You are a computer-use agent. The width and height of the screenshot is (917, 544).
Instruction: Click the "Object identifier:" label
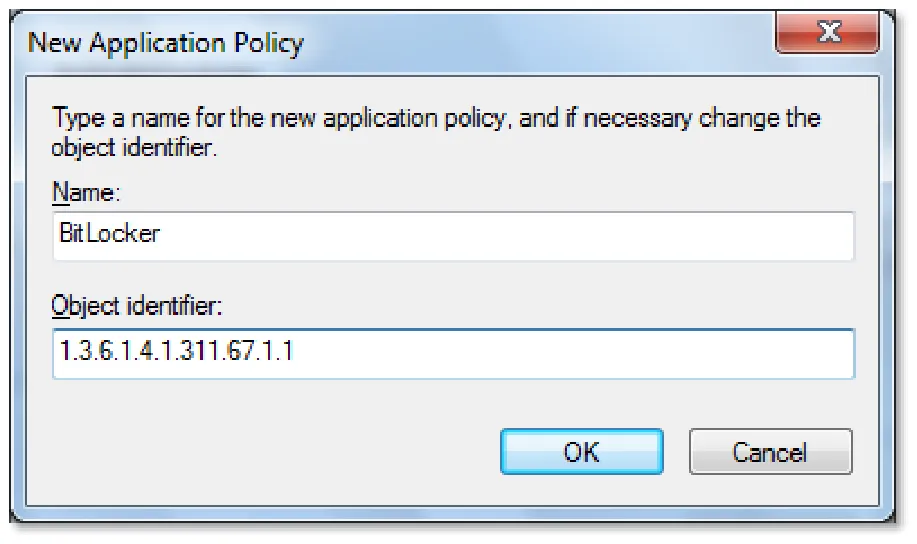pos(137,306)
